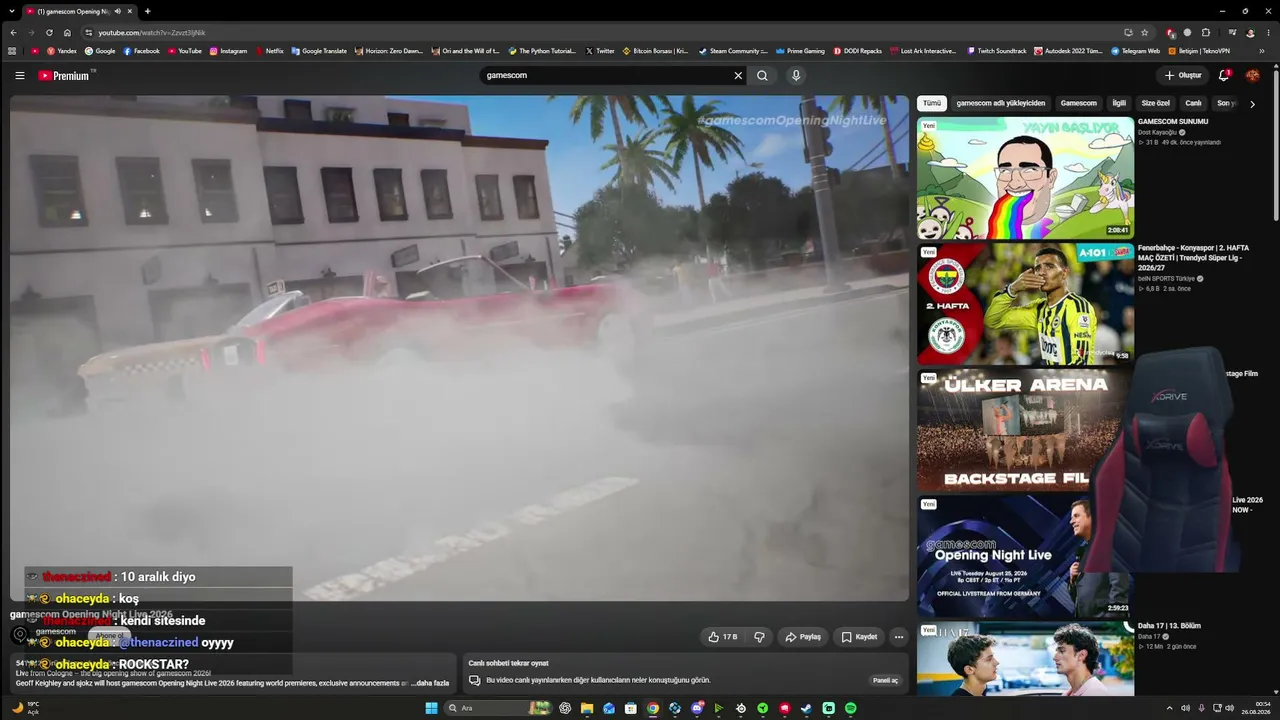Open Spotify from the taskbar
This screenshot has width=1280, height=720.
[851, 708]
